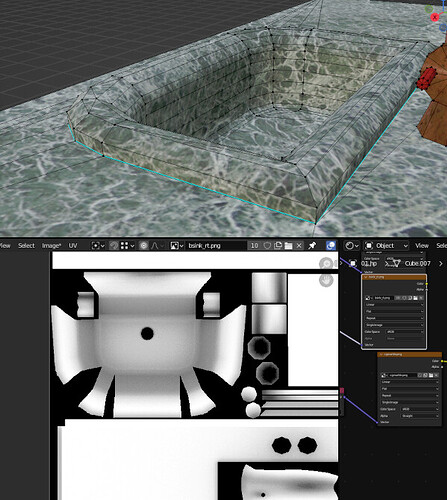Toggle fake user shield for bsink_rt.png

coord(267,246)
